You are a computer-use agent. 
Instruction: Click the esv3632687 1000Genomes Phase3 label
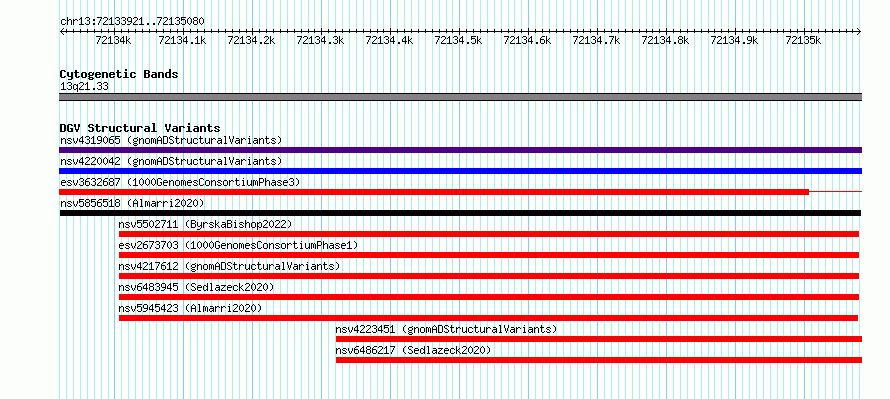click(180, 182)
